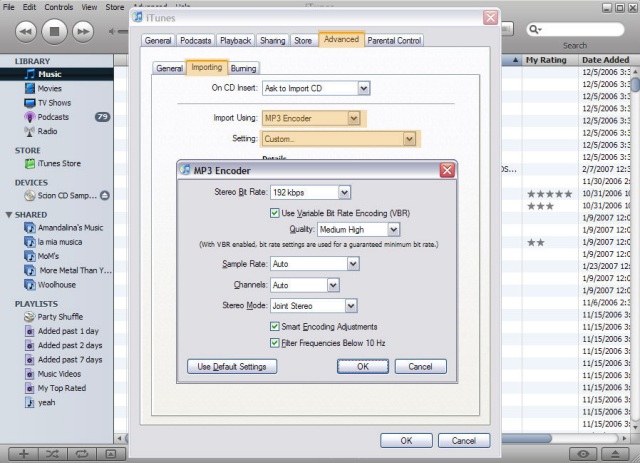Click Cancel in iTunes preferences dialog
The height and width of the screenshot is (463, 640).
click(x=464, y=441)
